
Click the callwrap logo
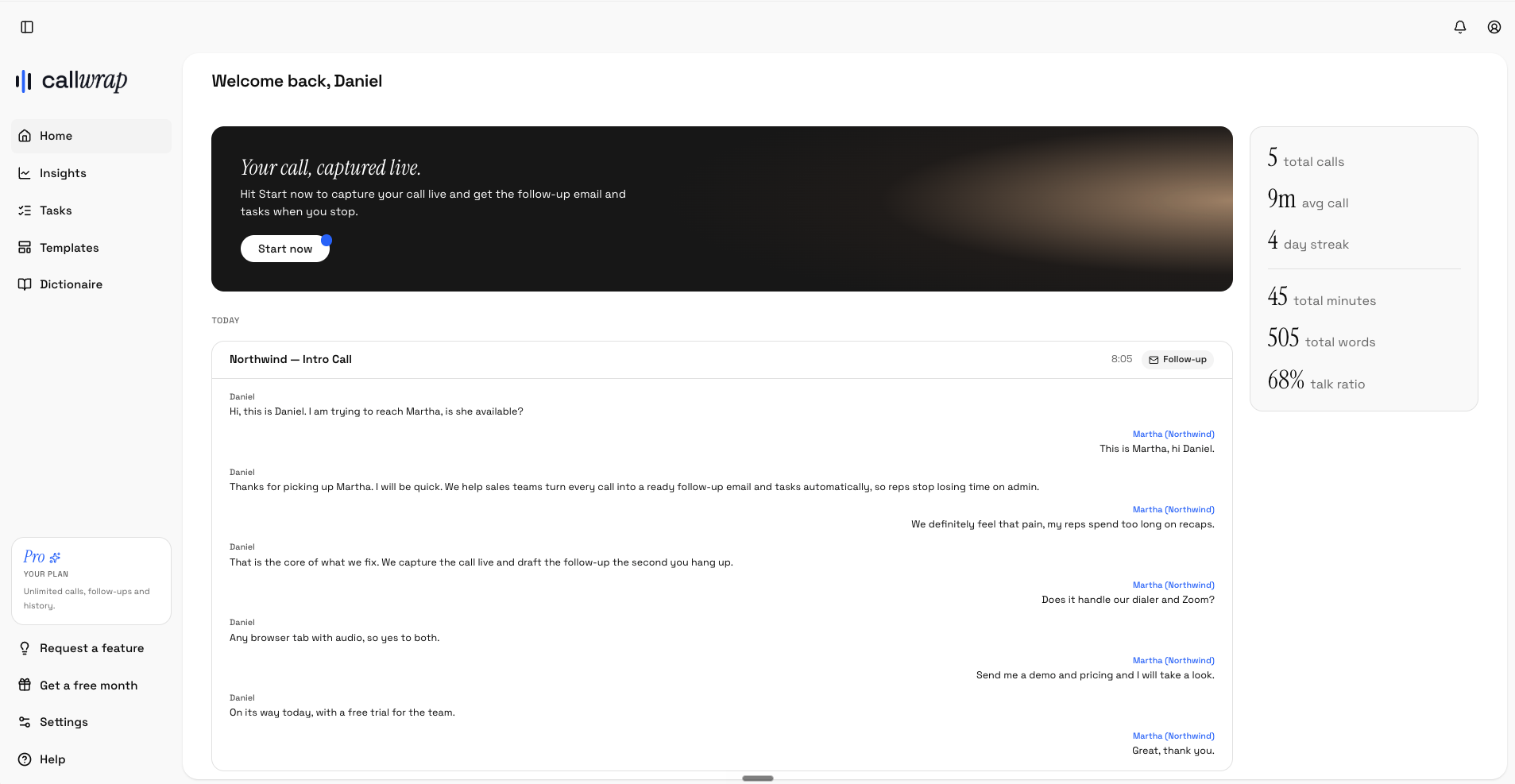pyautogui.click(x=71, y=80)
